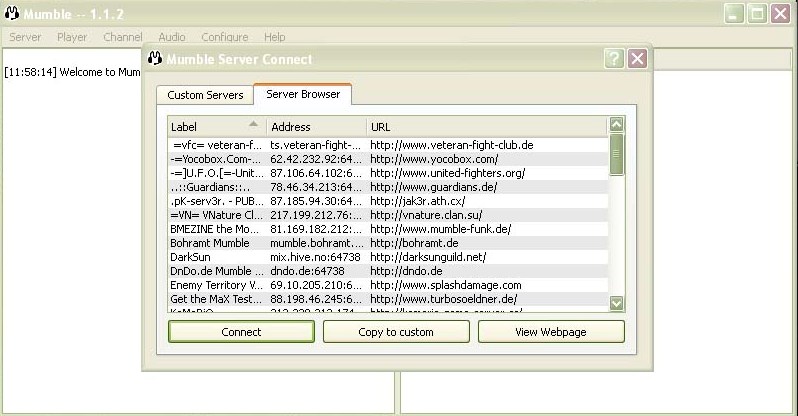Click the scroll up arrow in server list

point(616,124)
